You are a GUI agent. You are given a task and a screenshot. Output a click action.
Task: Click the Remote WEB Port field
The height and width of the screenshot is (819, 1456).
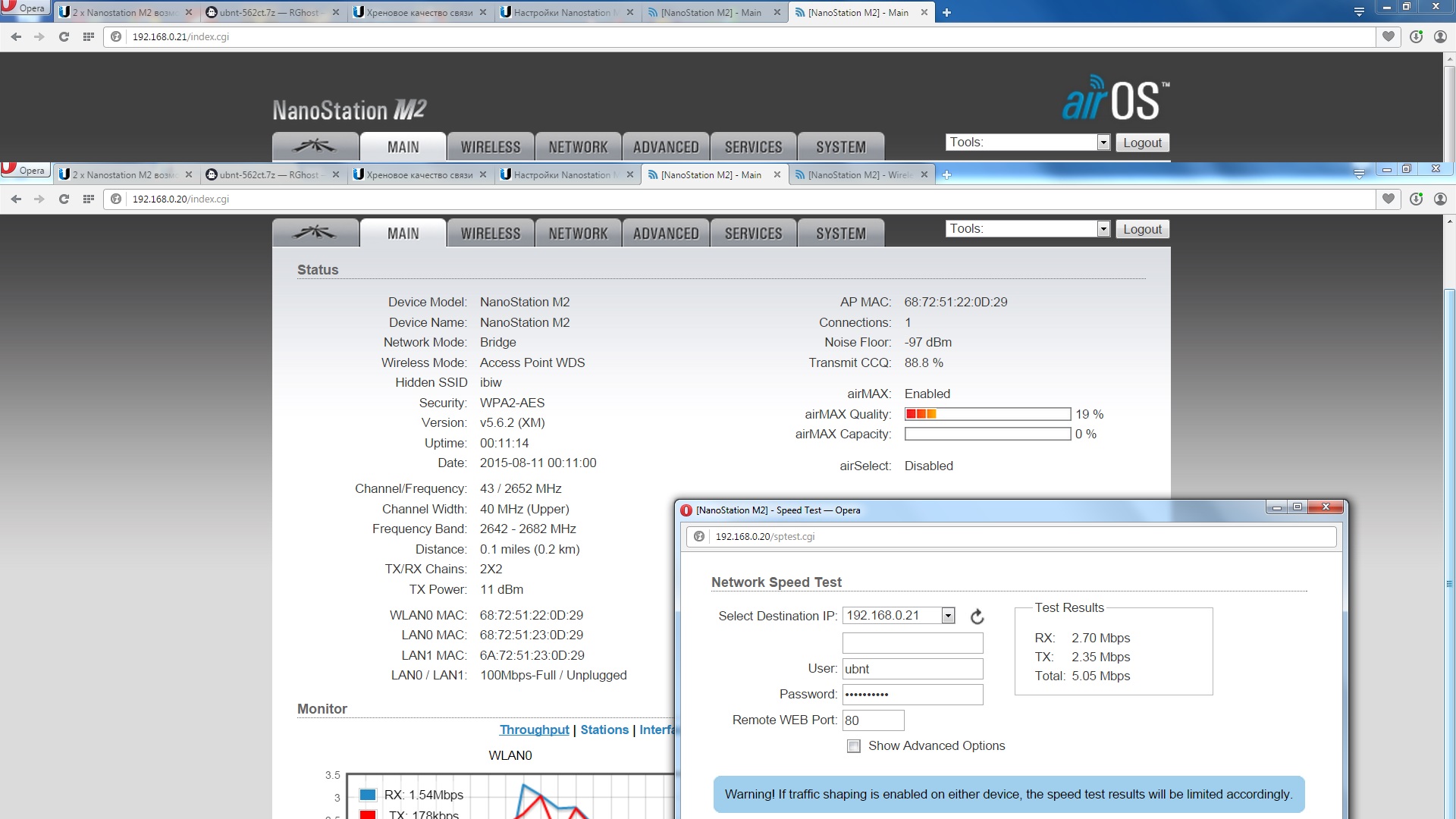click(x=873, y=720)
